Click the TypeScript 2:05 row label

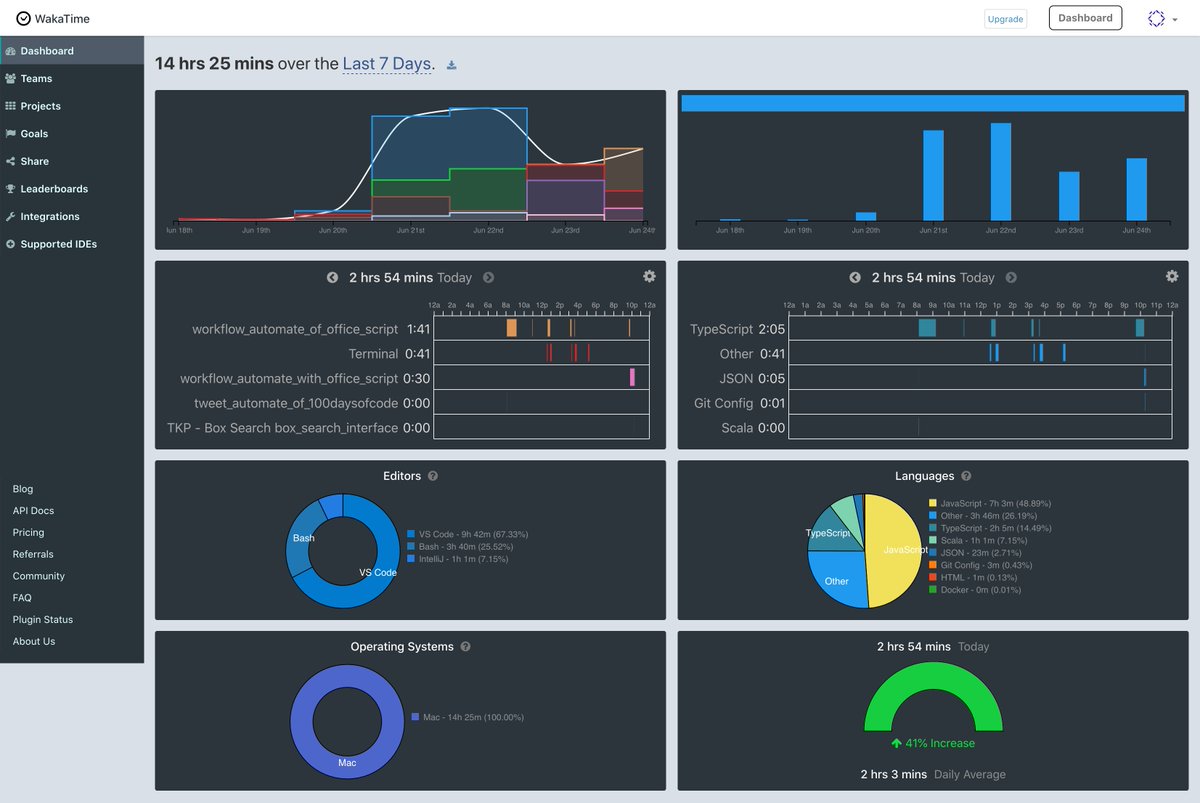tap(737, 328)
